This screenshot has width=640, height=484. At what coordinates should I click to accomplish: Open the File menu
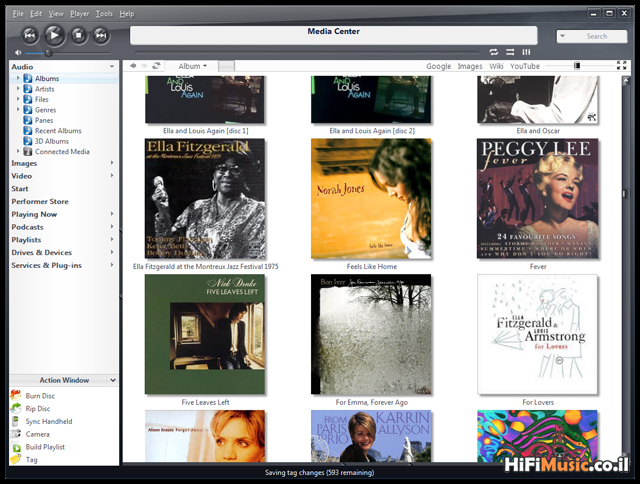tap(18, 14)
